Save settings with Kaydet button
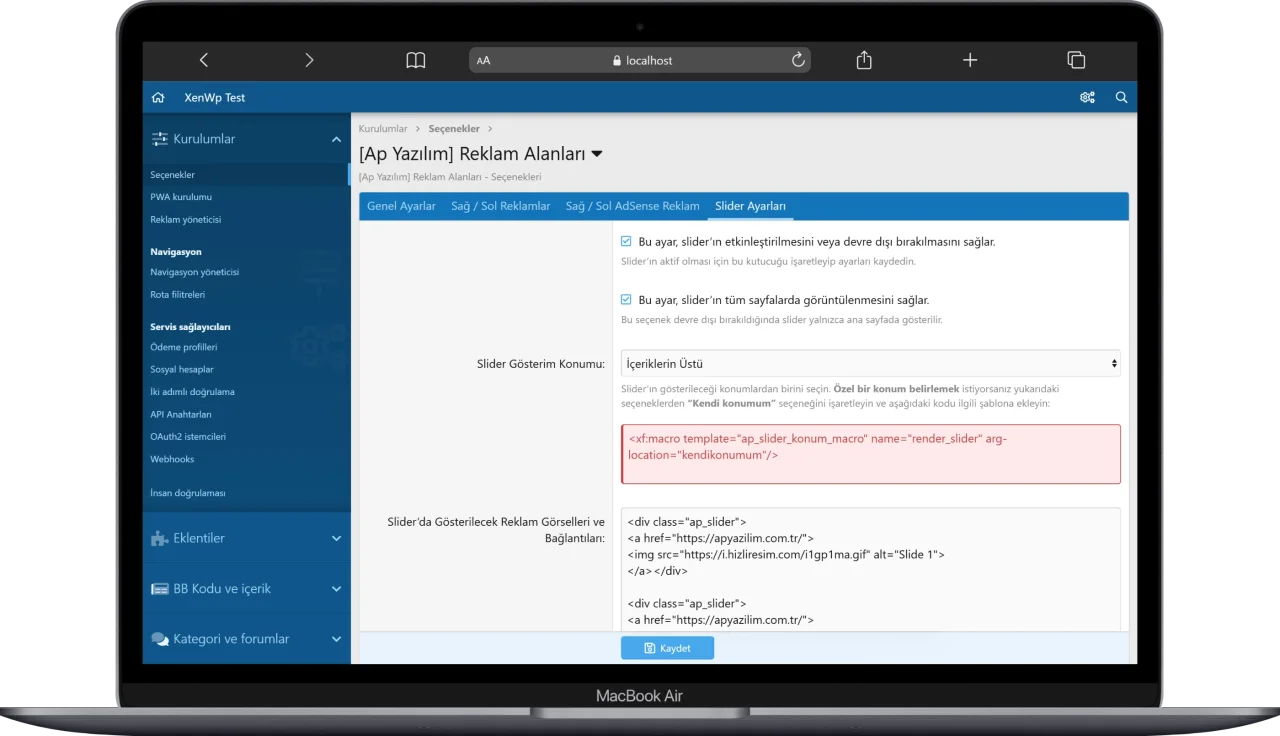 [667, 648]
